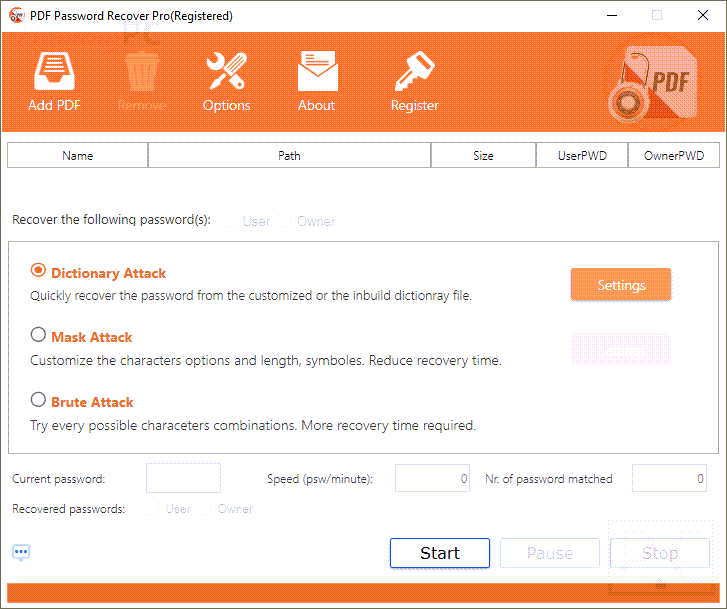Image resolution: width=727 pixels, height=609 pixels.
Task: Click the Brute Attack heading text
Action: (92, 402)
